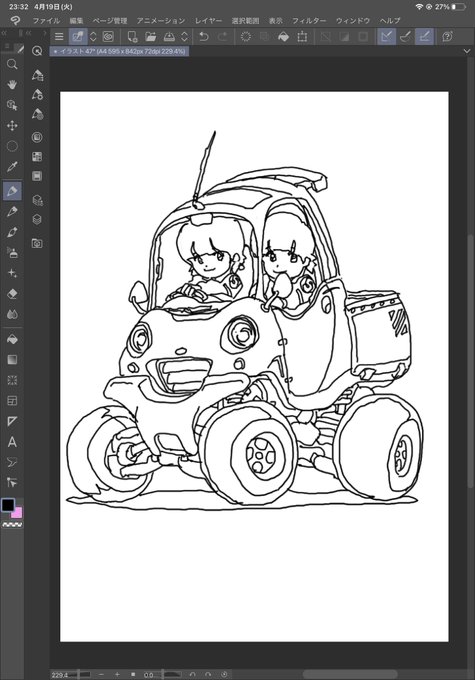
Task: Select the Pencil tool
Action: pos(12,212)
